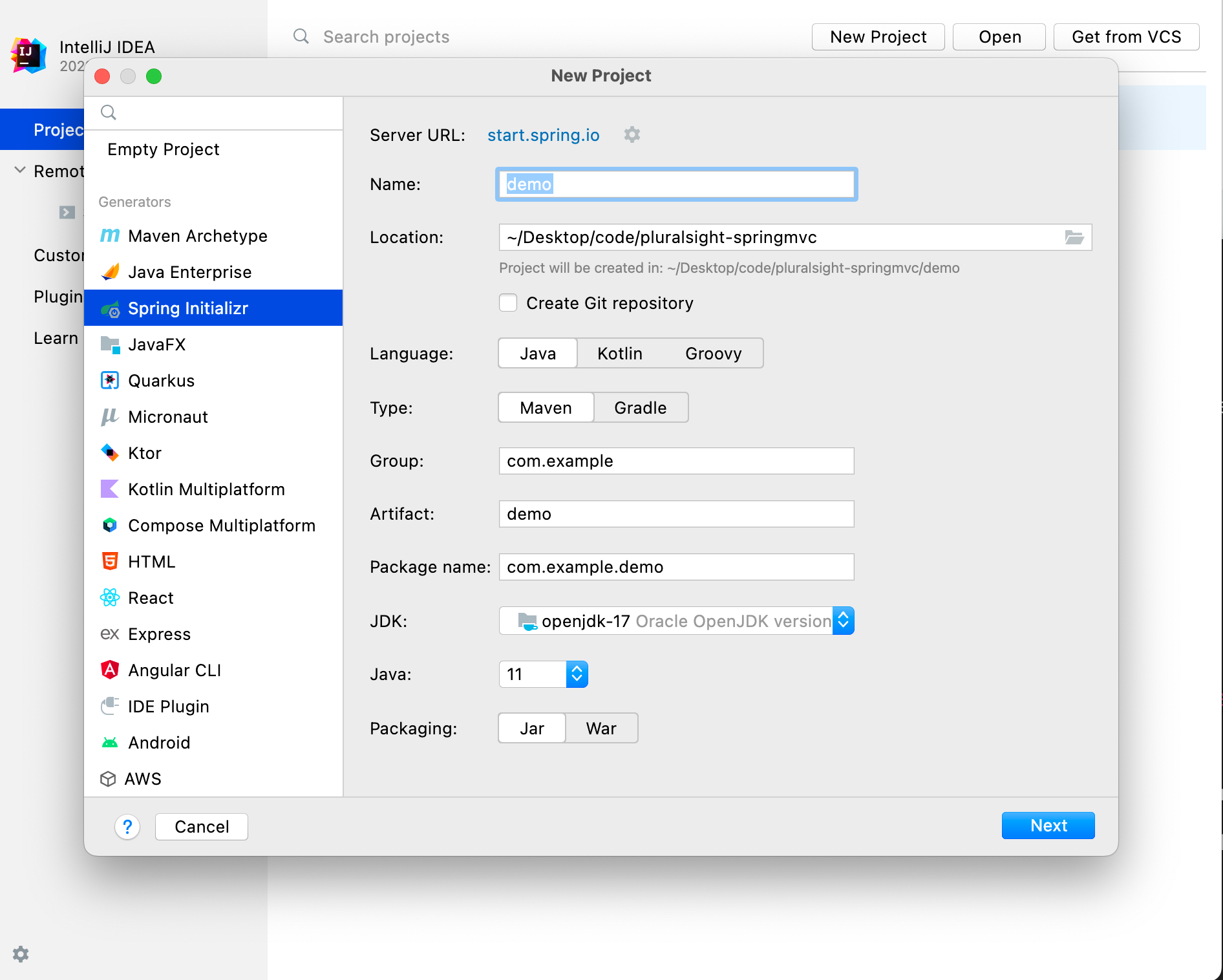The width and height of the screenshot is (1223, 980).
Task: Select the Micronaut generator
Action: click(213, 417)
